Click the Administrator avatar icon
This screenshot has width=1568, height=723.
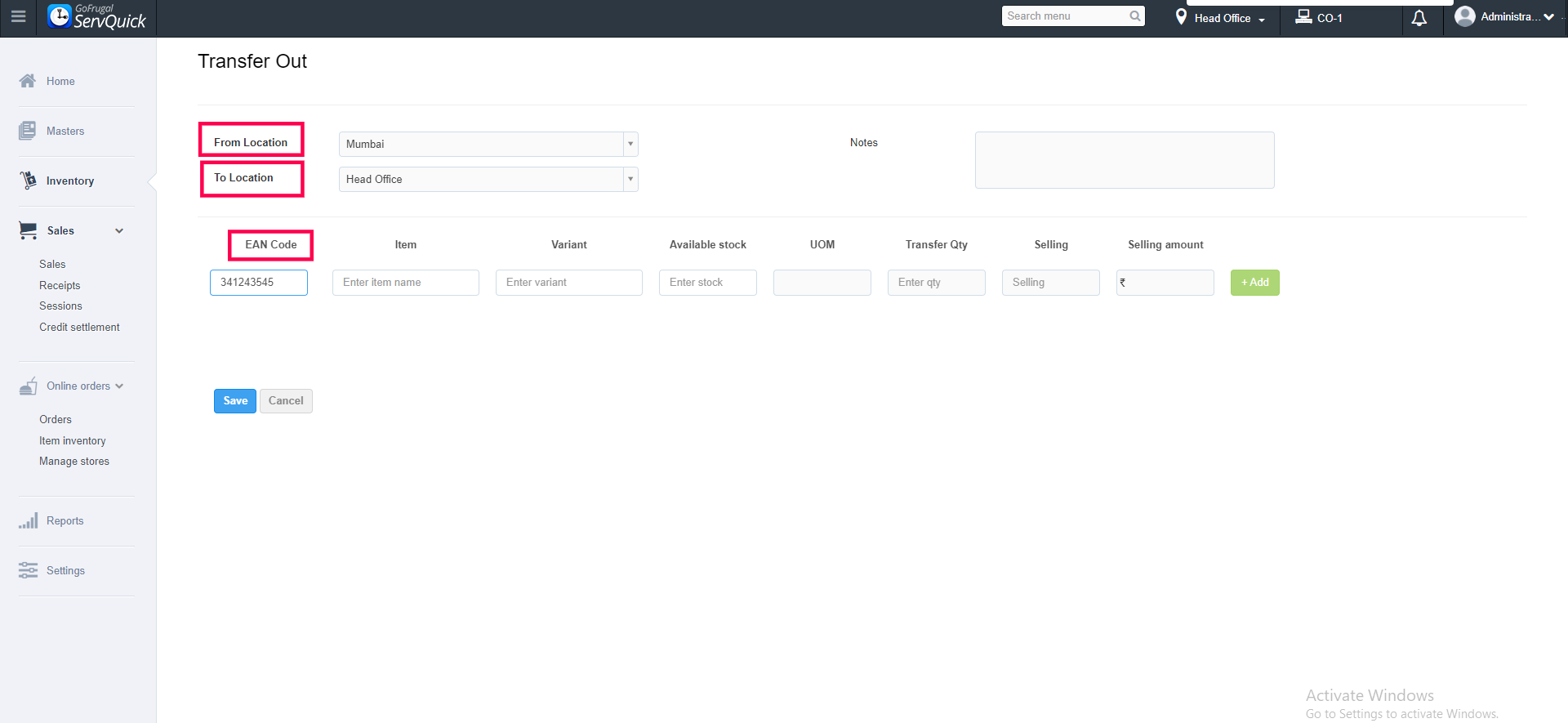click(1465, 16)
